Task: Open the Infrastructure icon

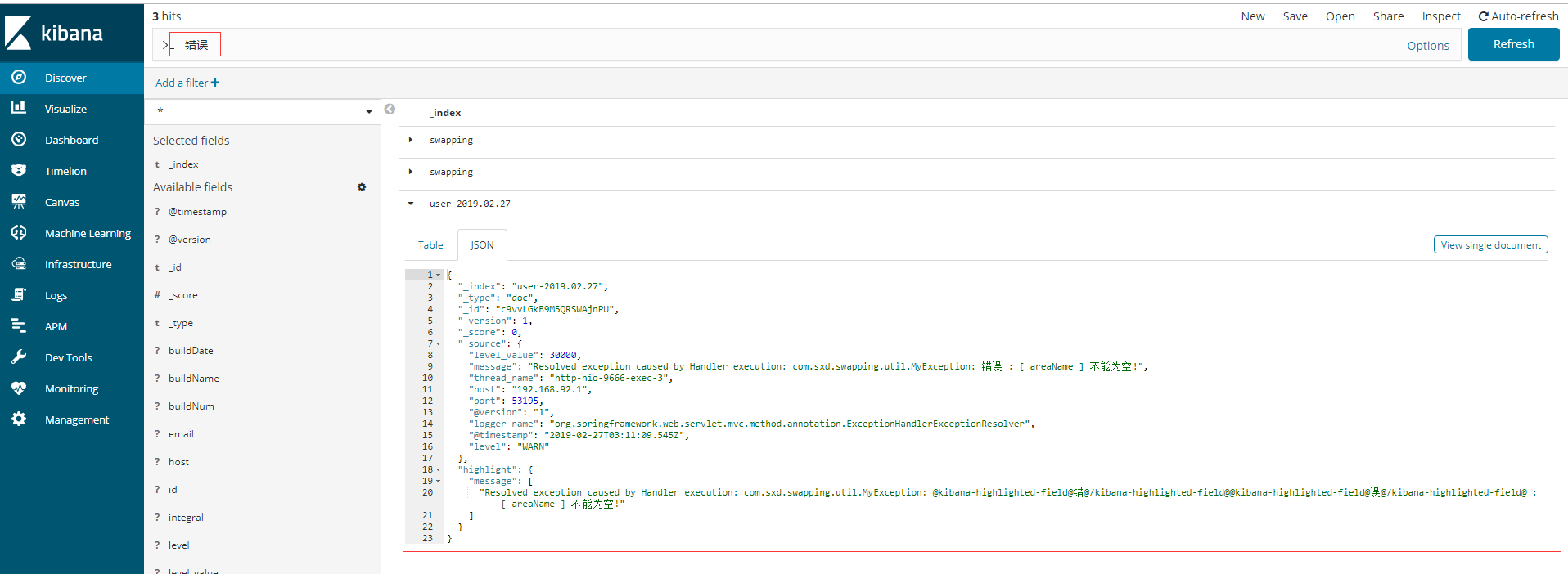Action: coord(19,263)
